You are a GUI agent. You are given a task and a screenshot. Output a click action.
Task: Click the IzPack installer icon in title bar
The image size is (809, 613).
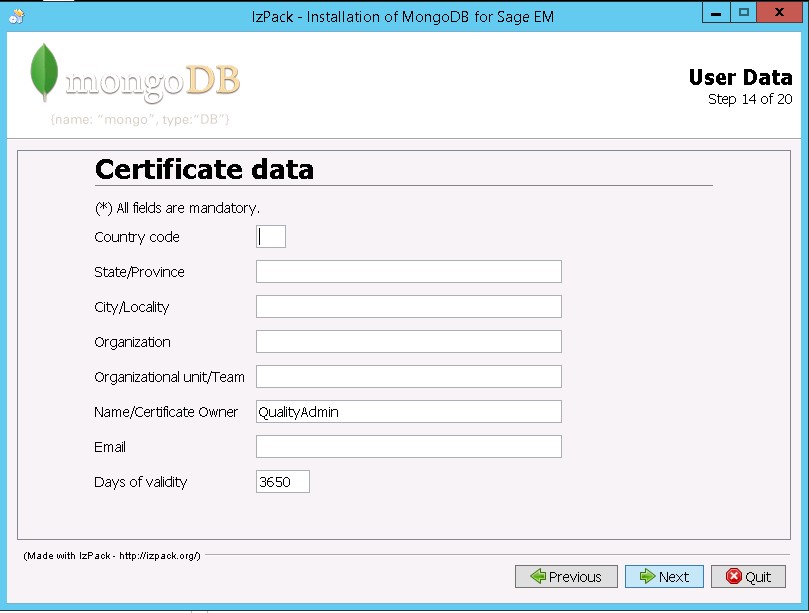coord(17,17)
